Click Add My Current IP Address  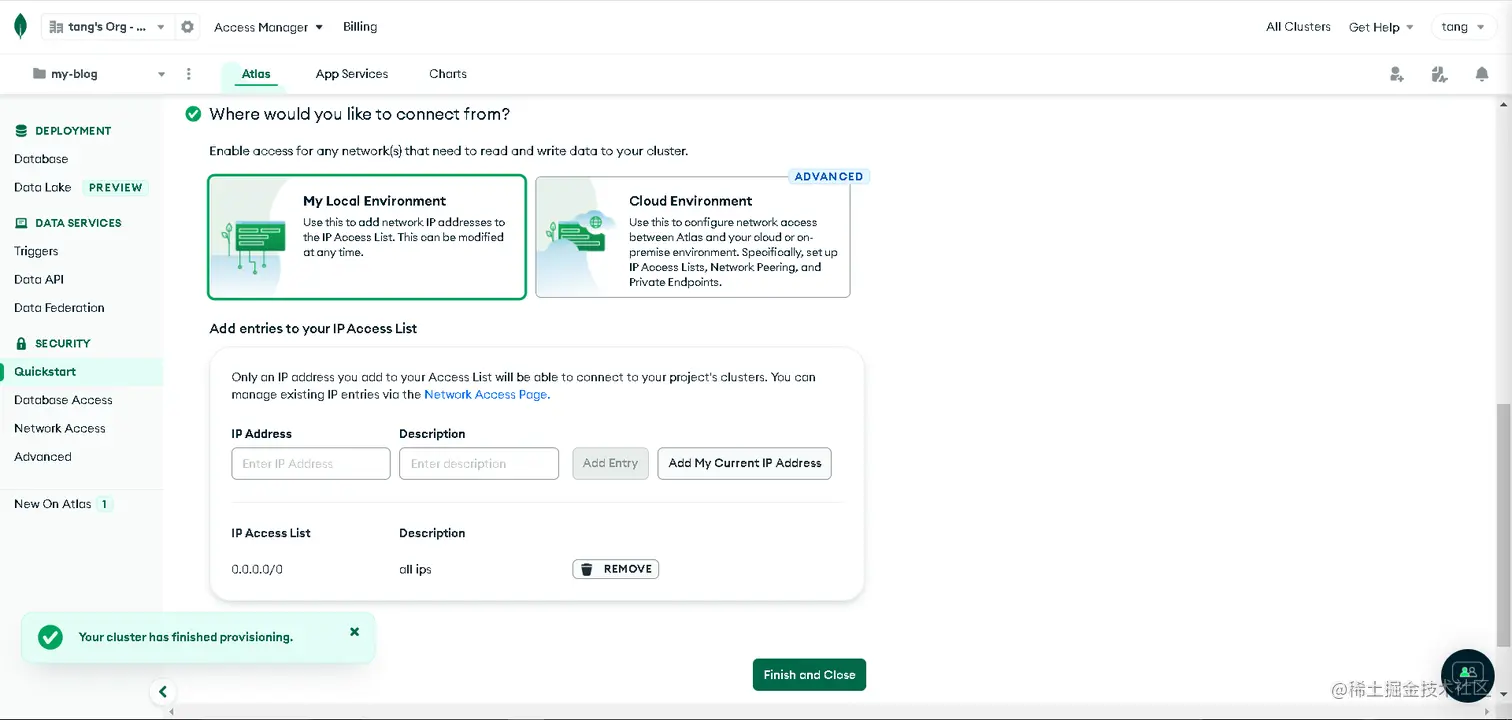tap(744, 463)
